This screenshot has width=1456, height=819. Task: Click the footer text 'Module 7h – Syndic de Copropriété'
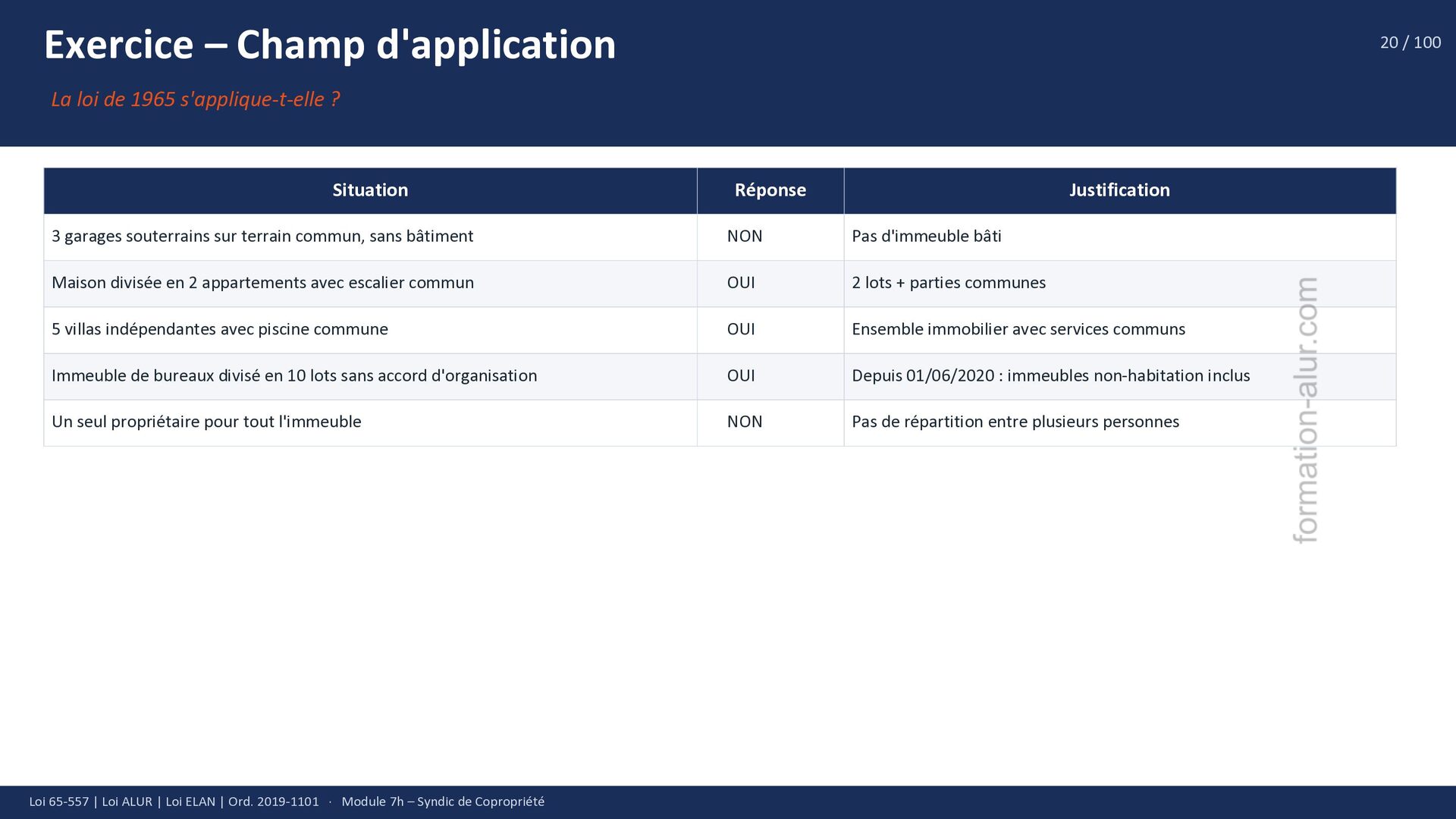point(443,802)
